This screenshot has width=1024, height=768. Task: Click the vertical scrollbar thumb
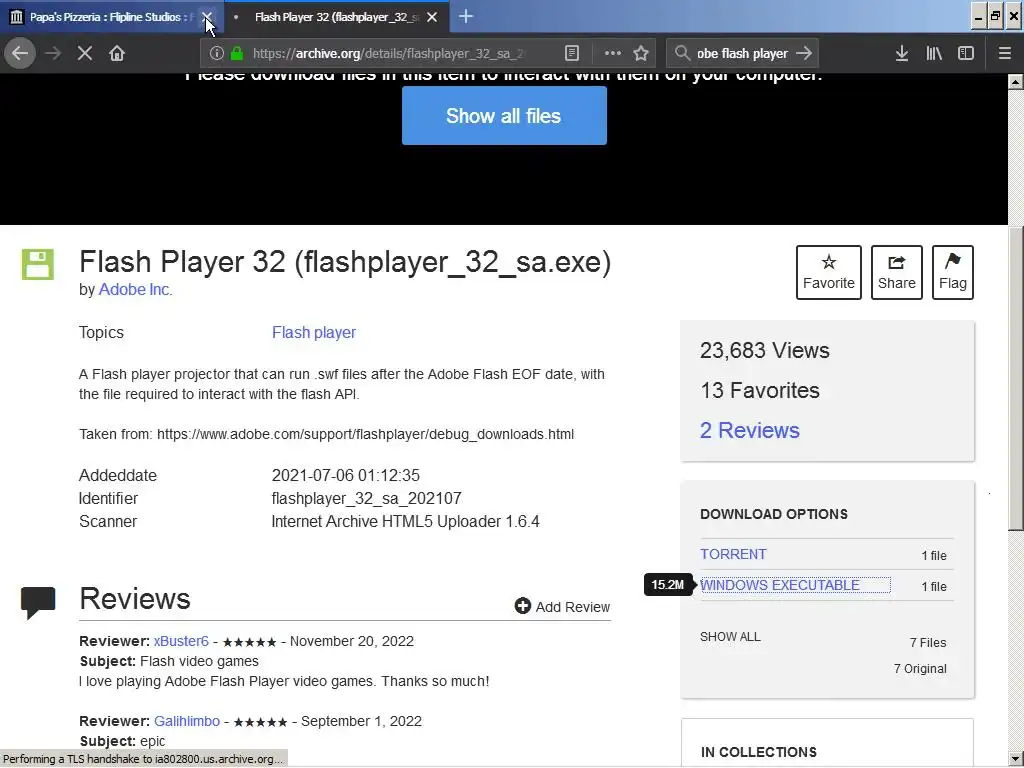pyautogui.click(x=1016, y=379)
